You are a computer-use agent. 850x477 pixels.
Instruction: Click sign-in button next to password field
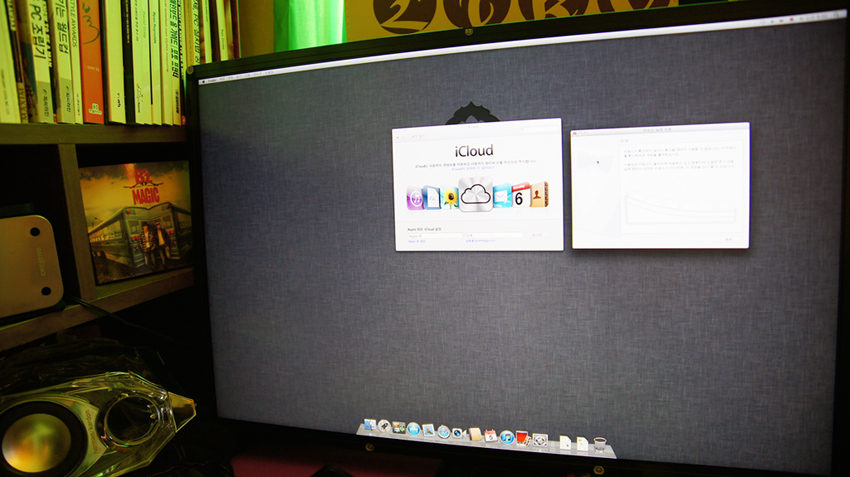(x=537, y=235)
